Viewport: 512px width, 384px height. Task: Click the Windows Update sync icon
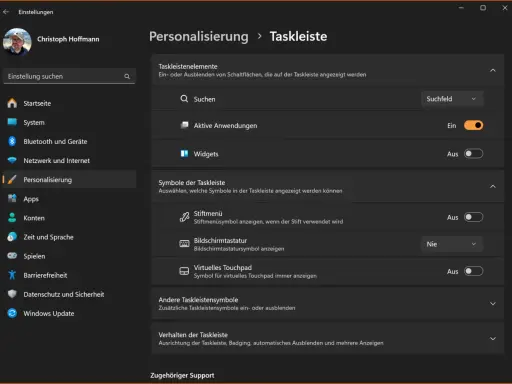tap(12, 313)
